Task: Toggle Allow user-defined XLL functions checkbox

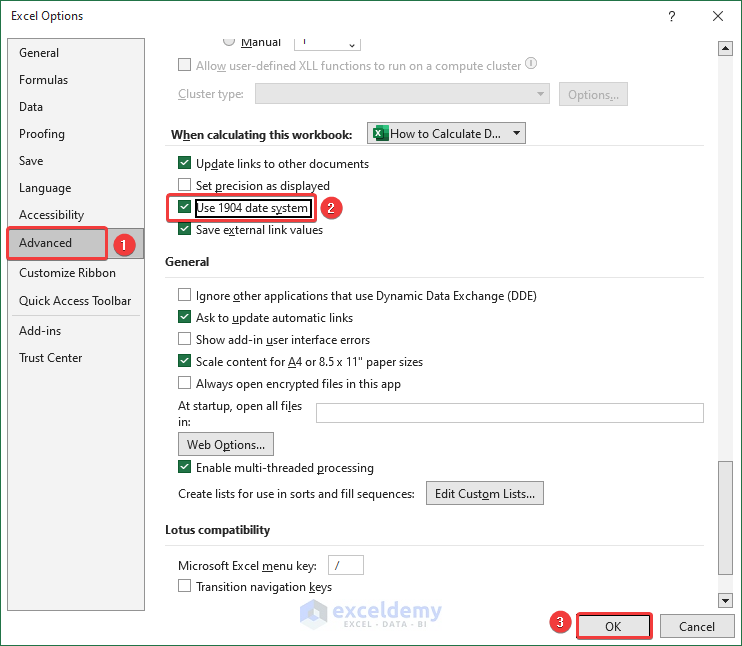Action: 185,64
